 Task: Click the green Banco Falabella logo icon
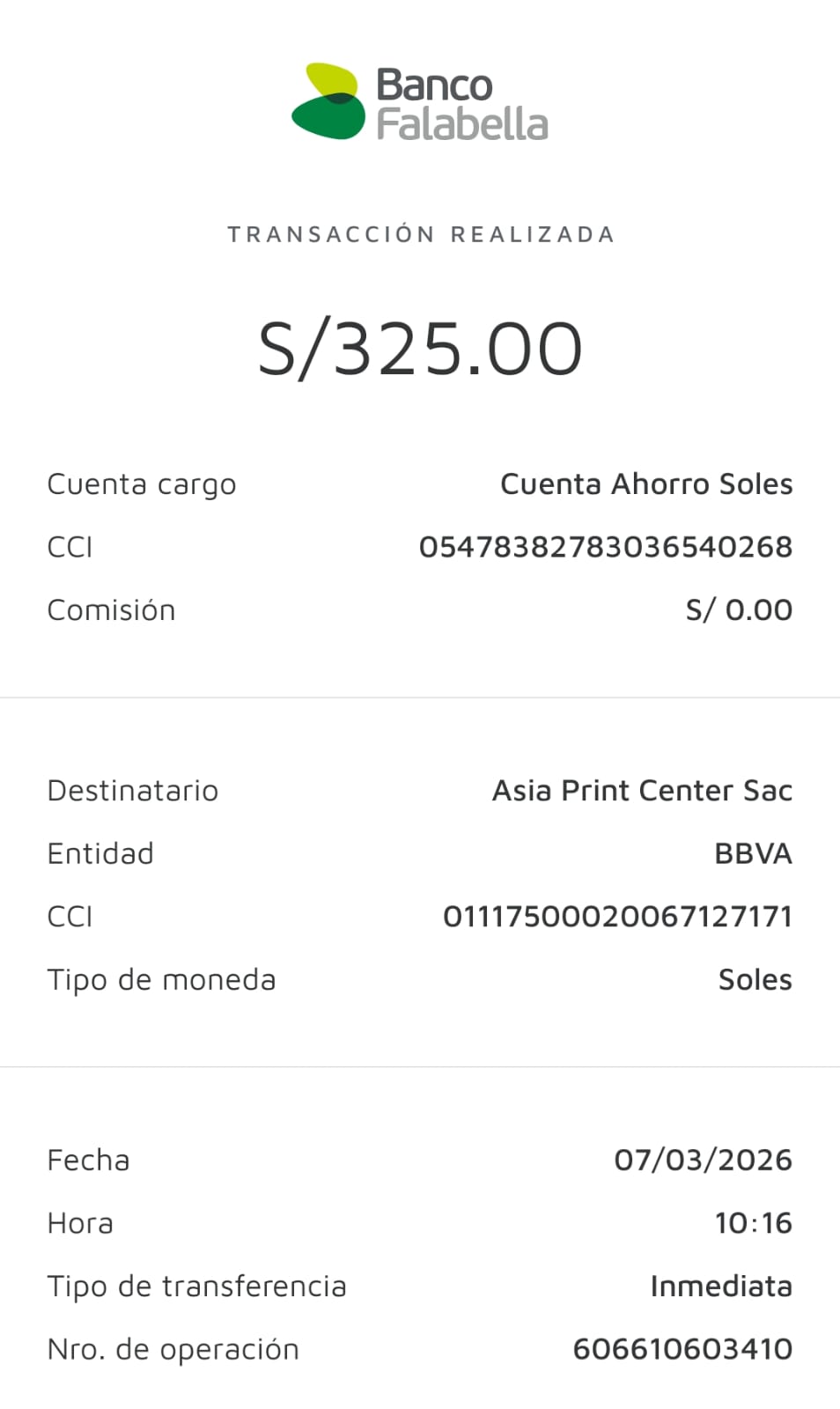[328, 101]
